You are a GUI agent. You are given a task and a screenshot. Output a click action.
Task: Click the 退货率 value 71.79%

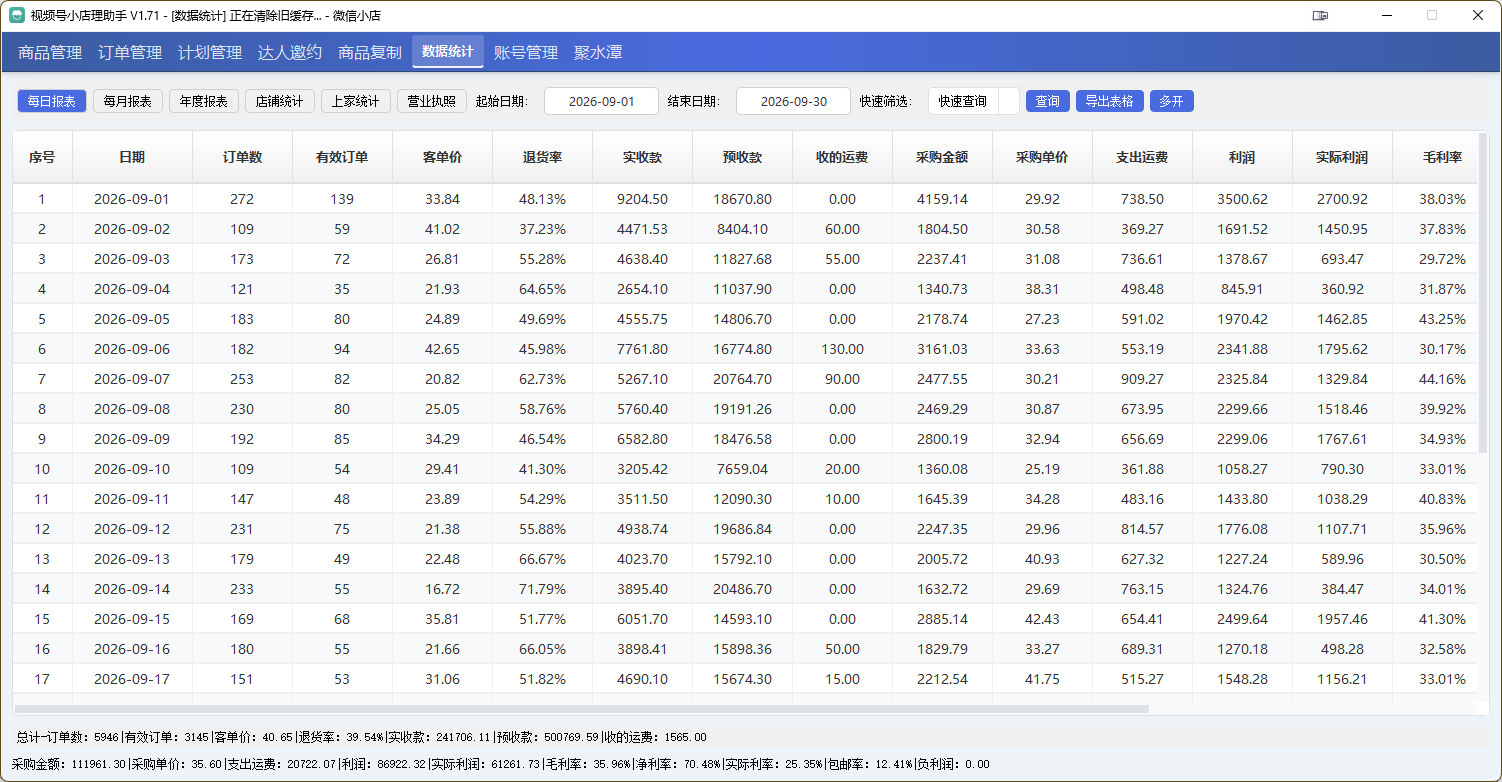pyautogui.click(x=542, y=589)
